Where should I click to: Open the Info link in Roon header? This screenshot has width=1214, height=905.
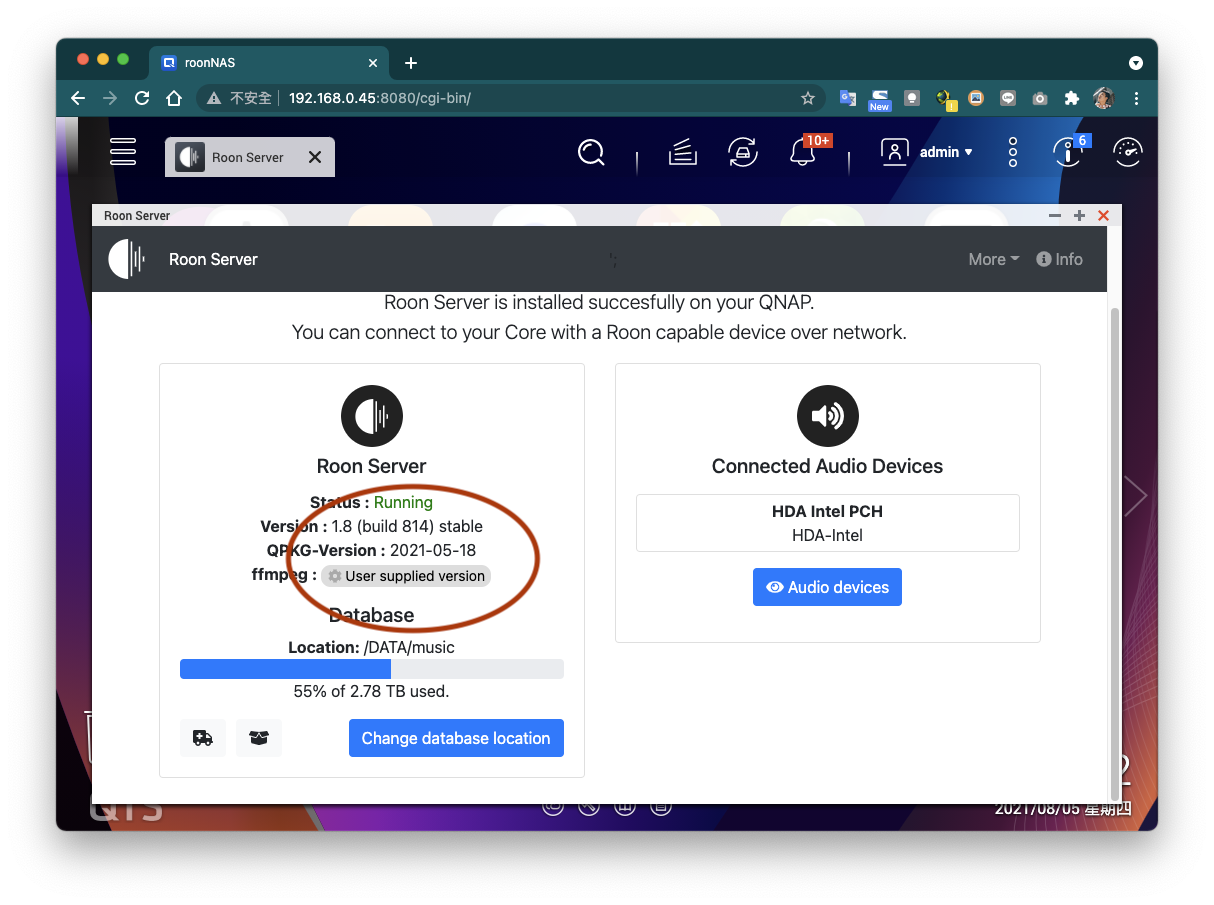click(x=1060, y=259)
